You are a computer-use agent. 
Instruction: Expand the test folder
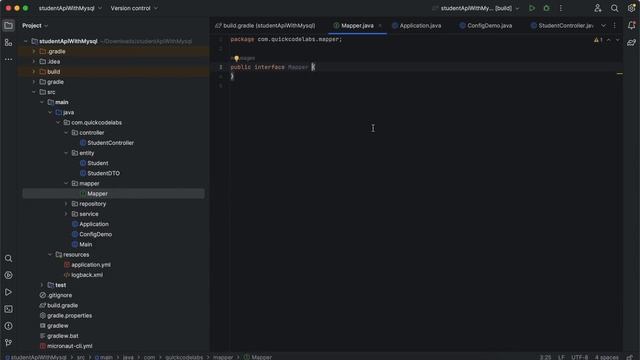click(x=42, y=285)
